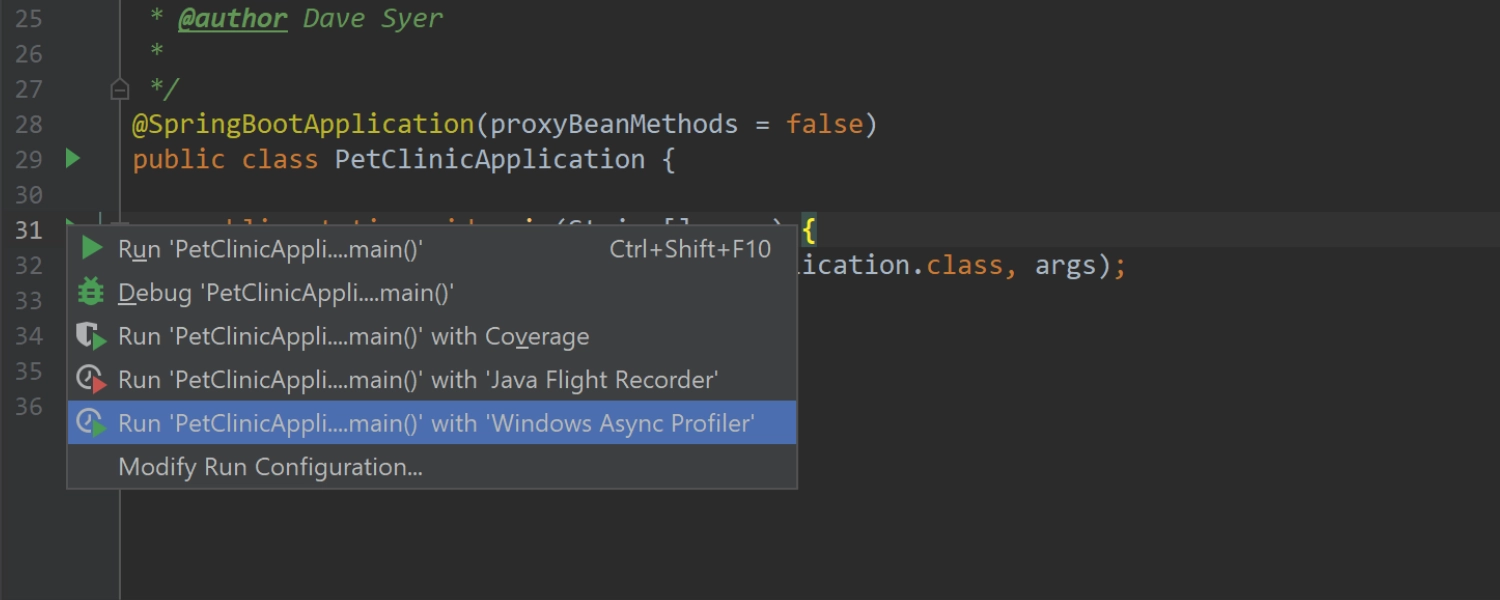Click line number 30 in the gutter

click(29, 194)
